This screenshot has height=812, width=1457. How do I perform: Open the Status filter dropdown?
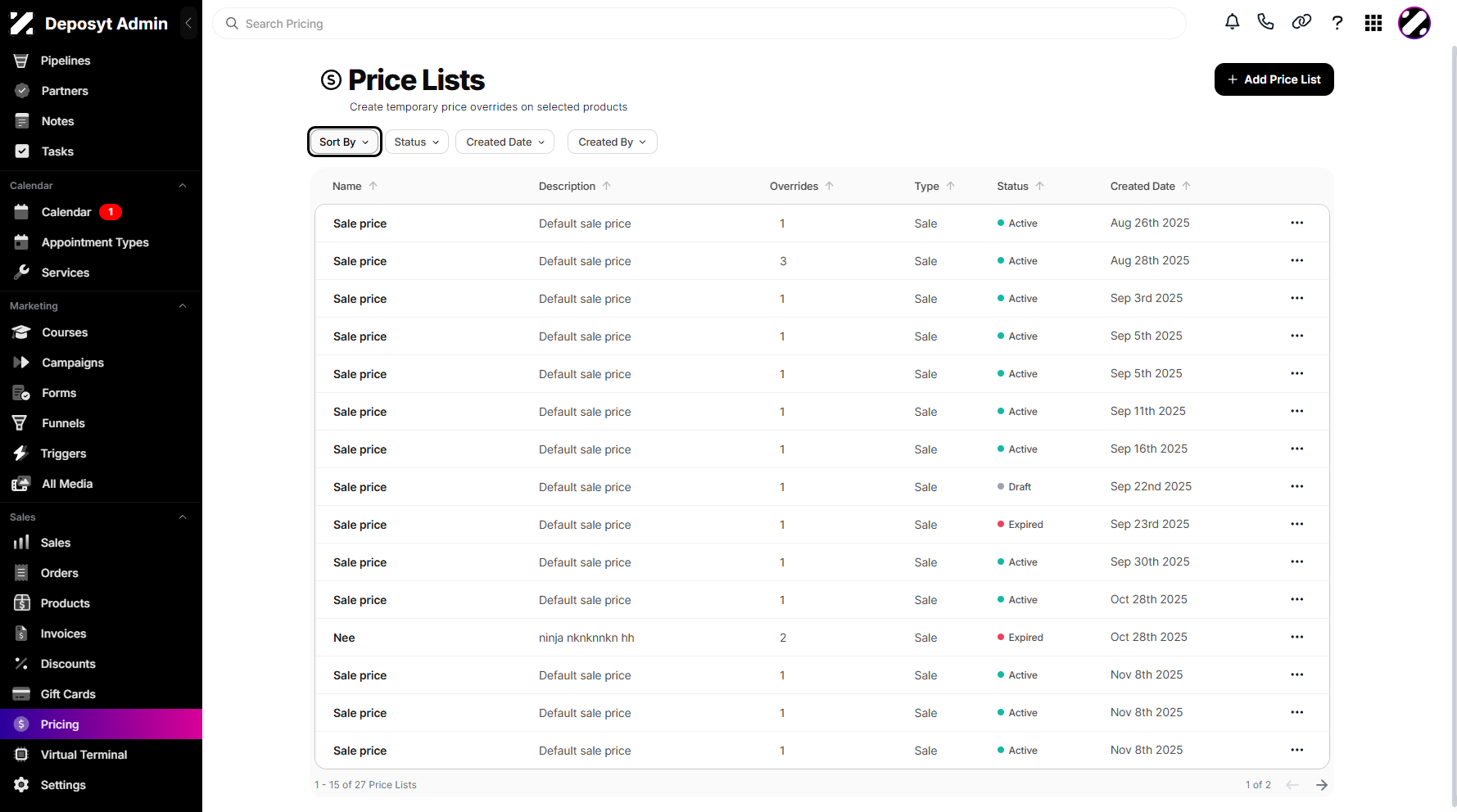pyautogui.click(x=417, y=142)
